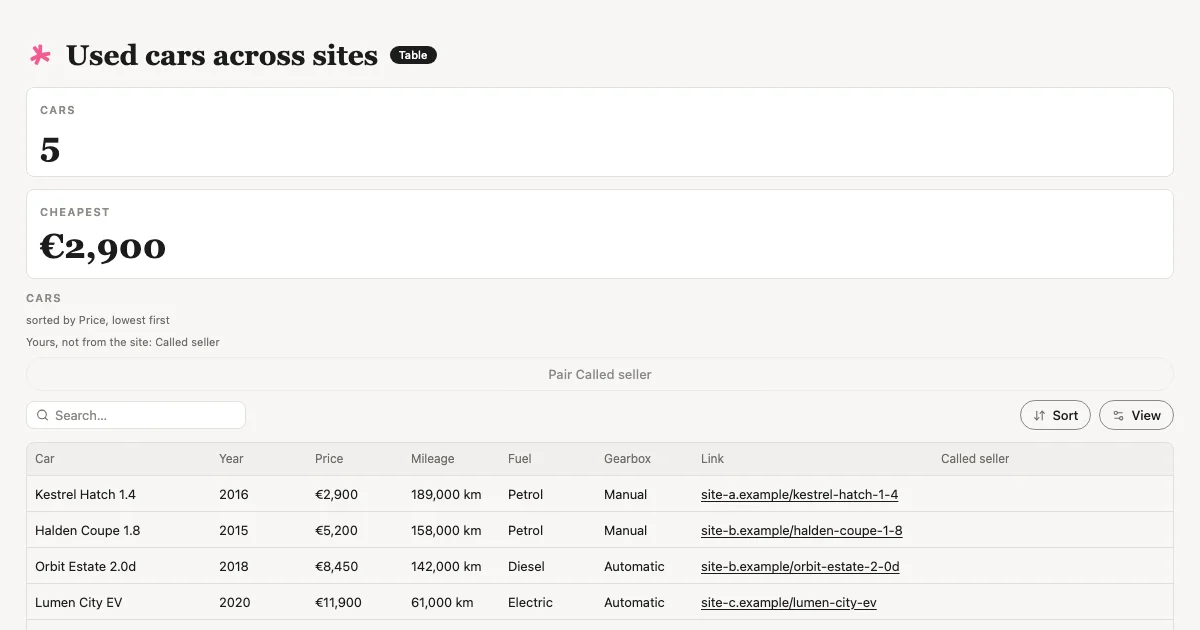The image size is (1200, 630).
Task: Click the Fuel column header
Action: pos(520,459)
